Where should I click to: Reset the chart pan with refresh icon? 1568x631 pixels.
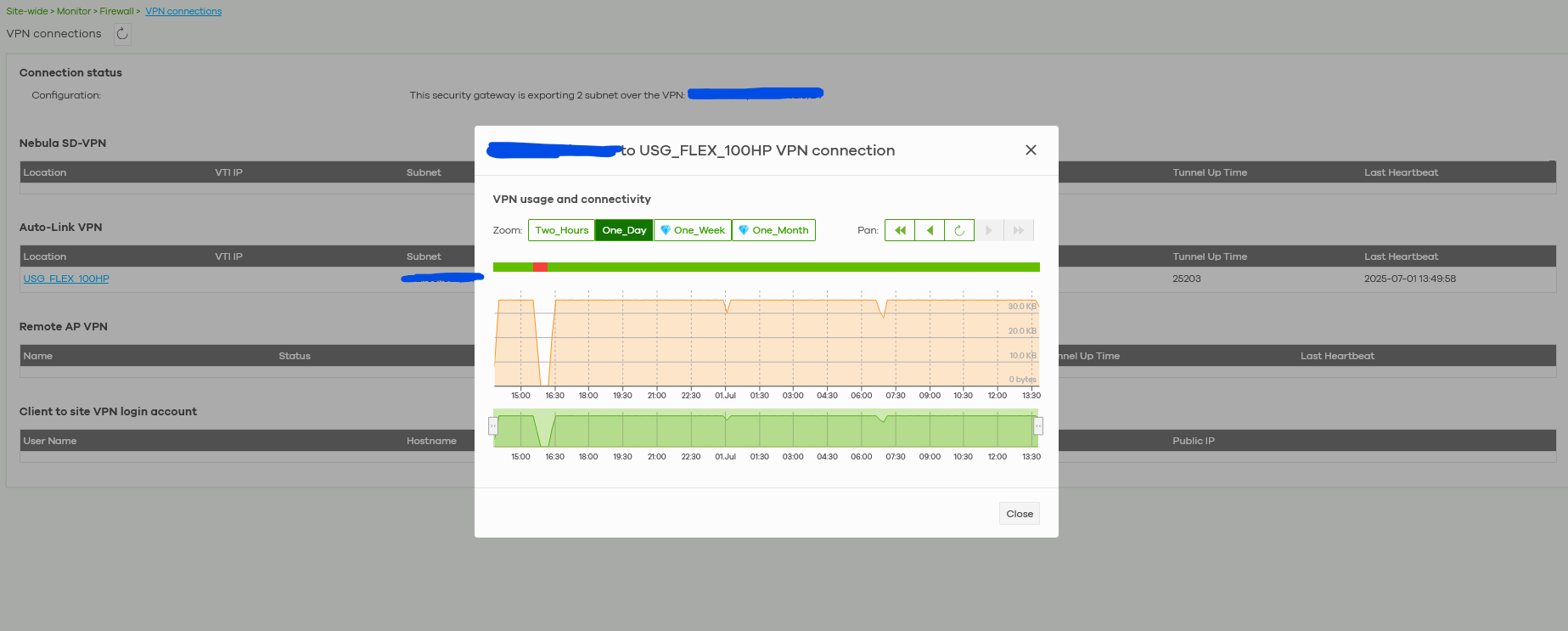click(959, 230)
